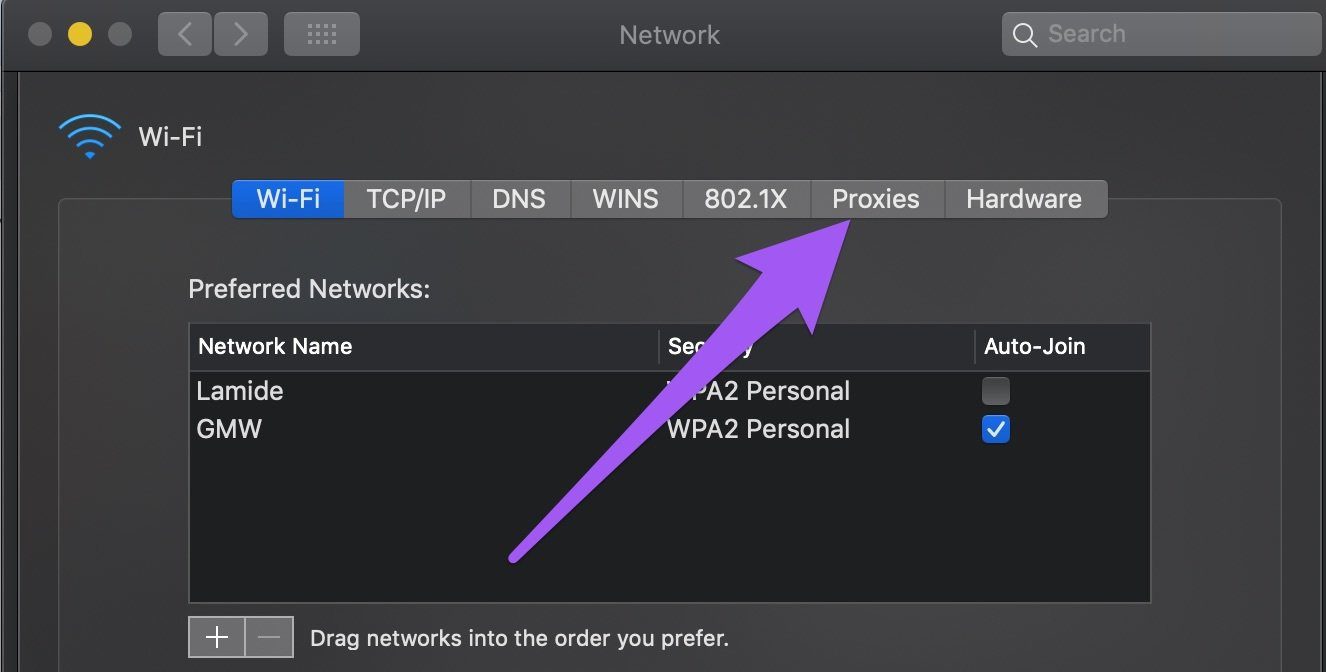Image resolution: width=1326 pixels, height=672 pixels.
Task: Show all preferences grid icon
Action: (322, 35)
